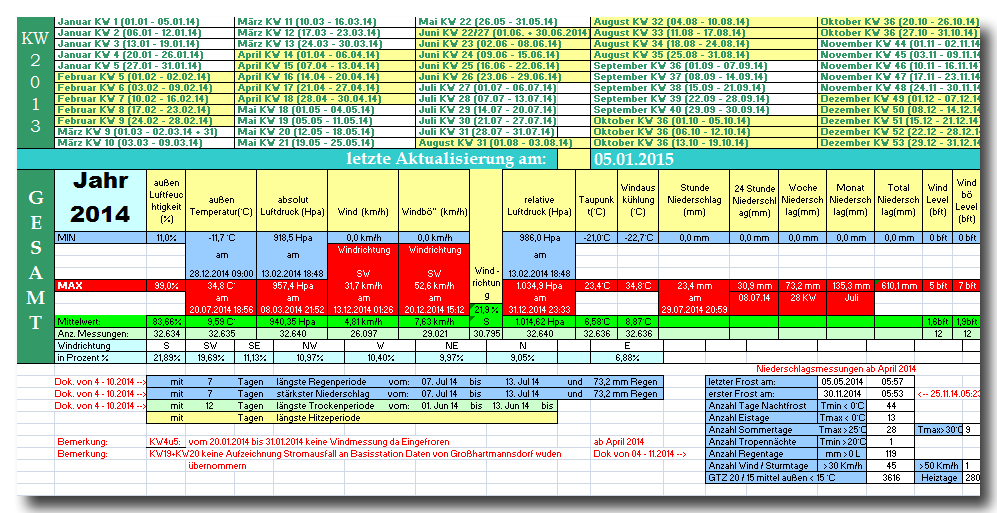
Task: Click the wind direction percent cell 21,89%
Action: pyautogui.click(x=166, y=358)
